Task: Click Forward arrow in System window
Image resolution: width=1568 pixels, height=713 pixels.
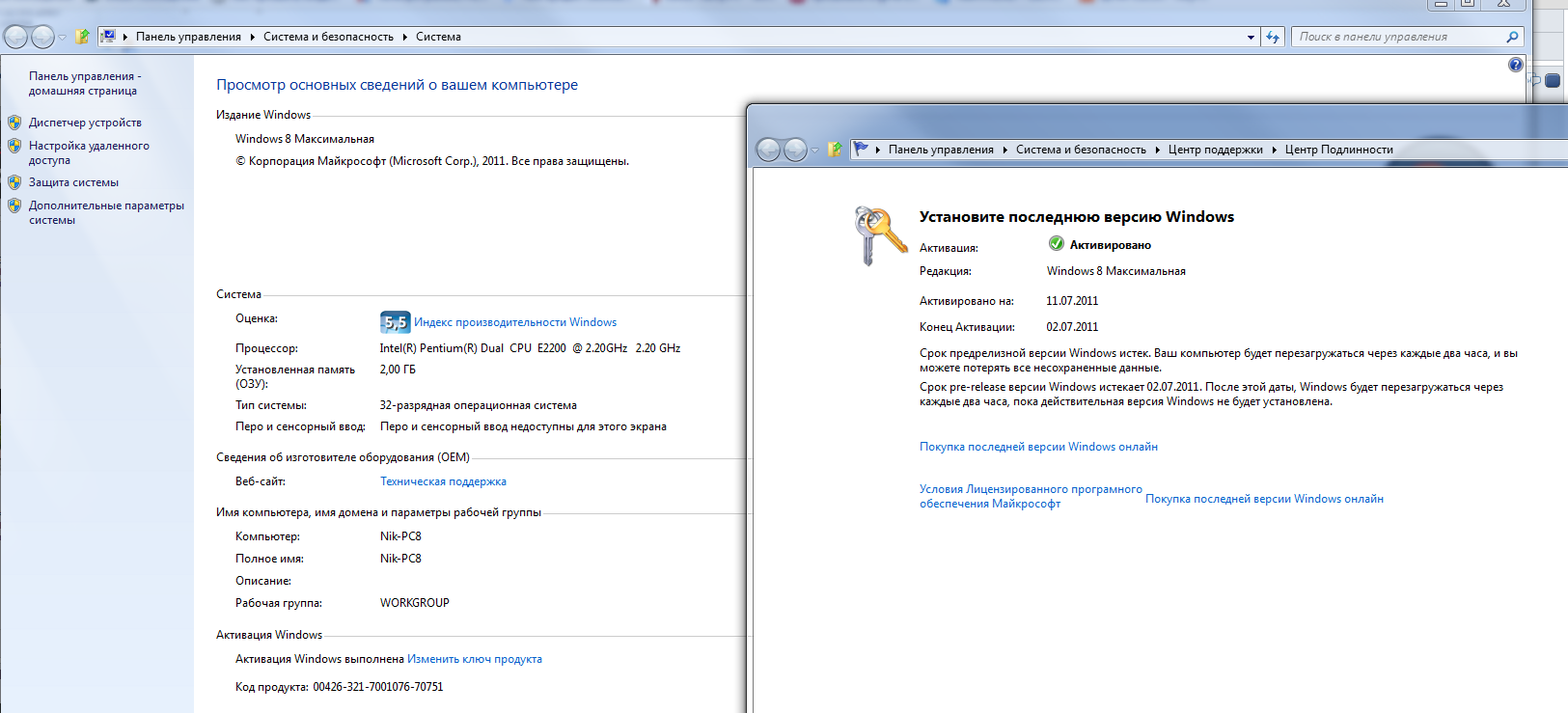Action: [x=42, y=37]
